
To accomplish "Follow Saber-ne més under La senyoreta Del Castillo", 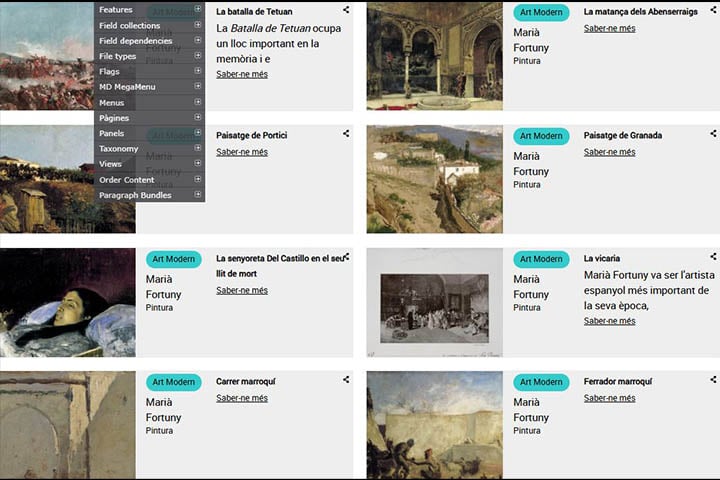I will pos(242,290).
